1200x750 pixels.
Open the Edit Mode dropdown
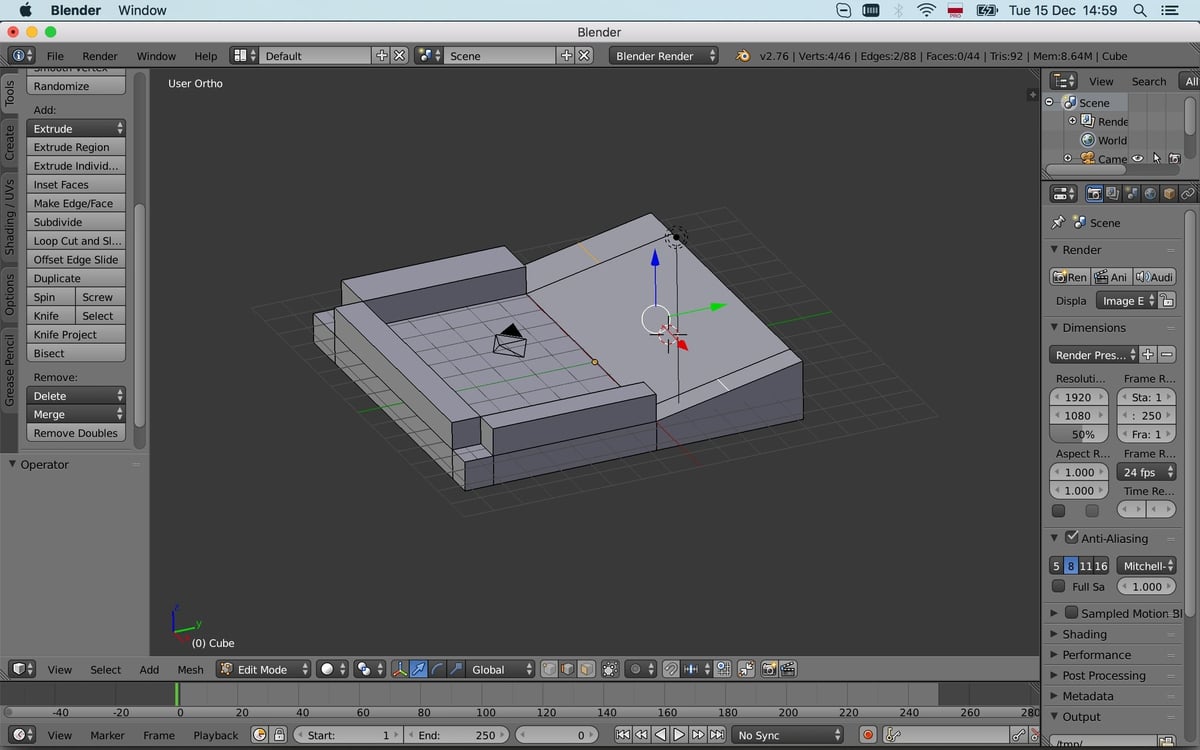(264, 669)
